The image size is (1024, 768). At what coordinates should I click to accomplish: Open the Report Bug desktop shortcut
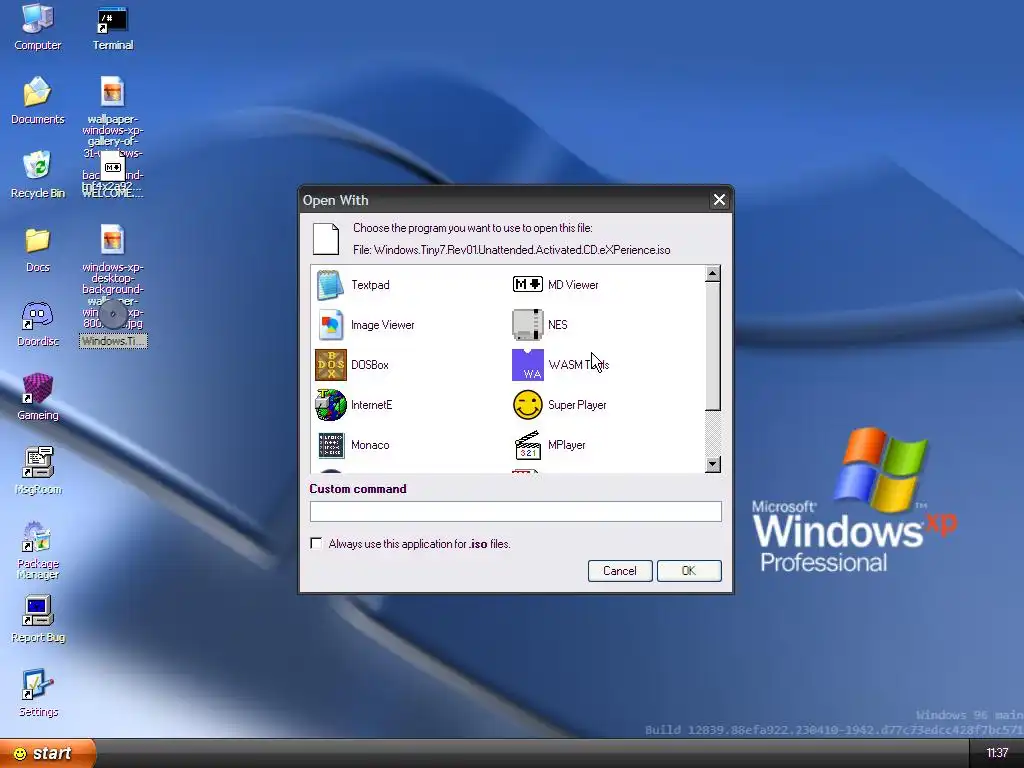click(x=37, y=619)
